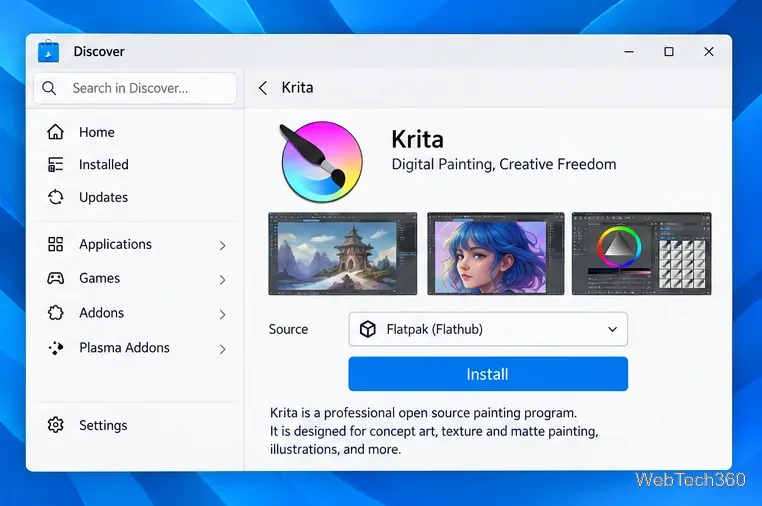This screenshot has height=506, width=762.
Task: Click the Source label
Action: click(x=288, y=329)
